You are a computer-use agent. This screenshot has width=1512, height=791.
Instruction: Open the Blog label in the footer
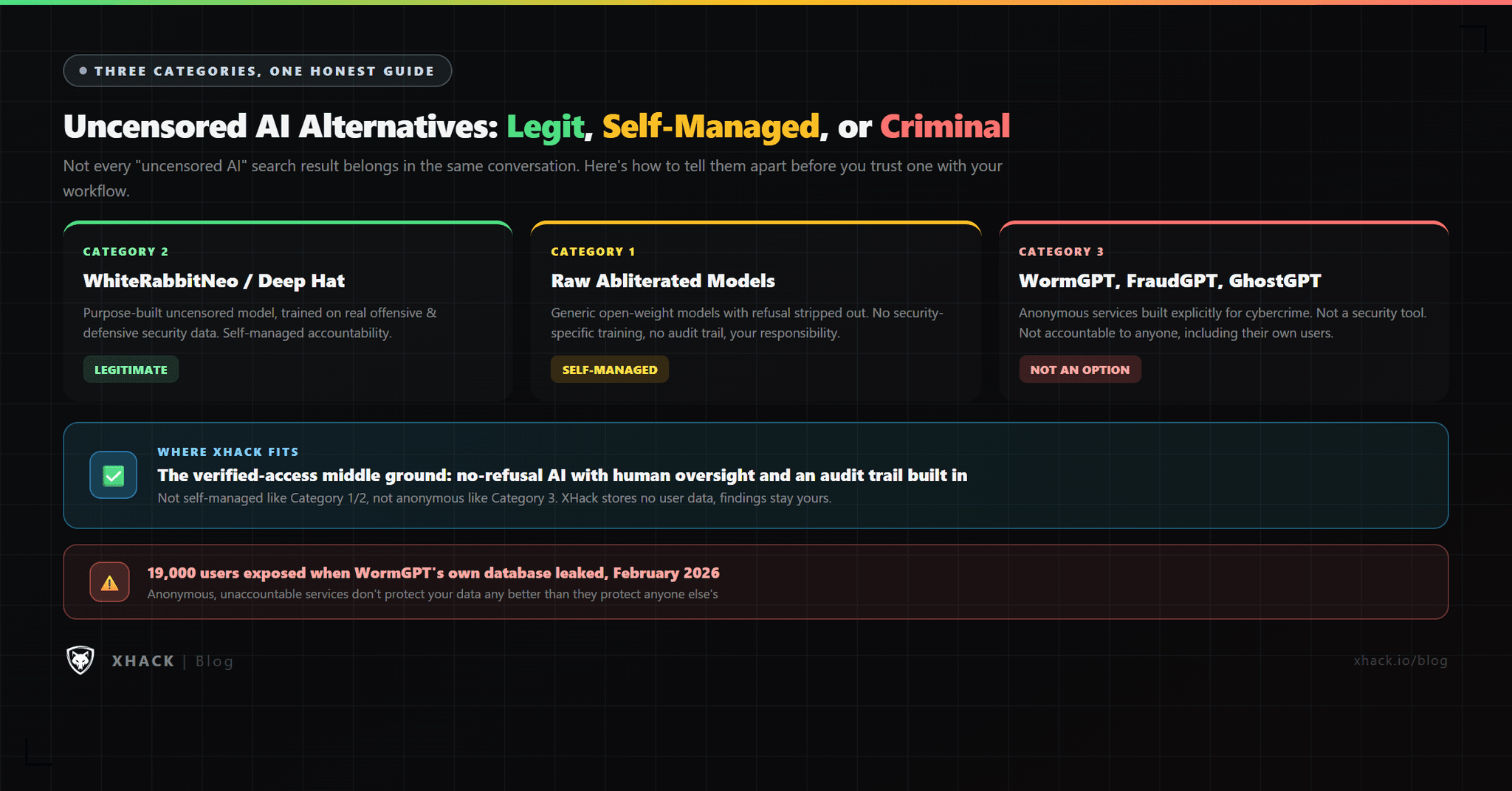(x=214, y=661)
